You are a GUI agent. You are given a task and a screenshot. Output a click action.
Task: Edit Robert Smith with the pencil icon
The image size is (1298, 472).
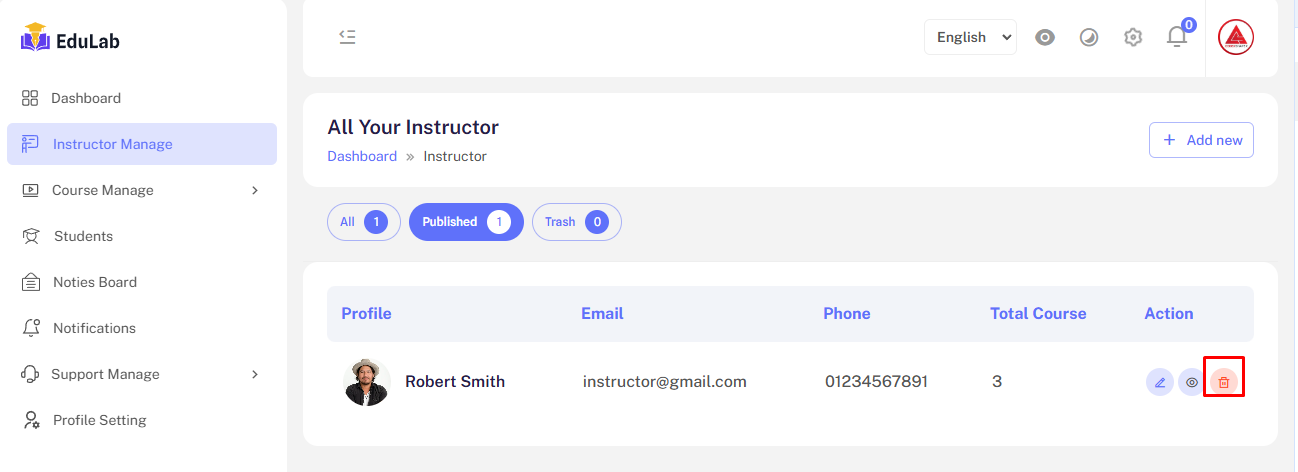pos(1160,382)
